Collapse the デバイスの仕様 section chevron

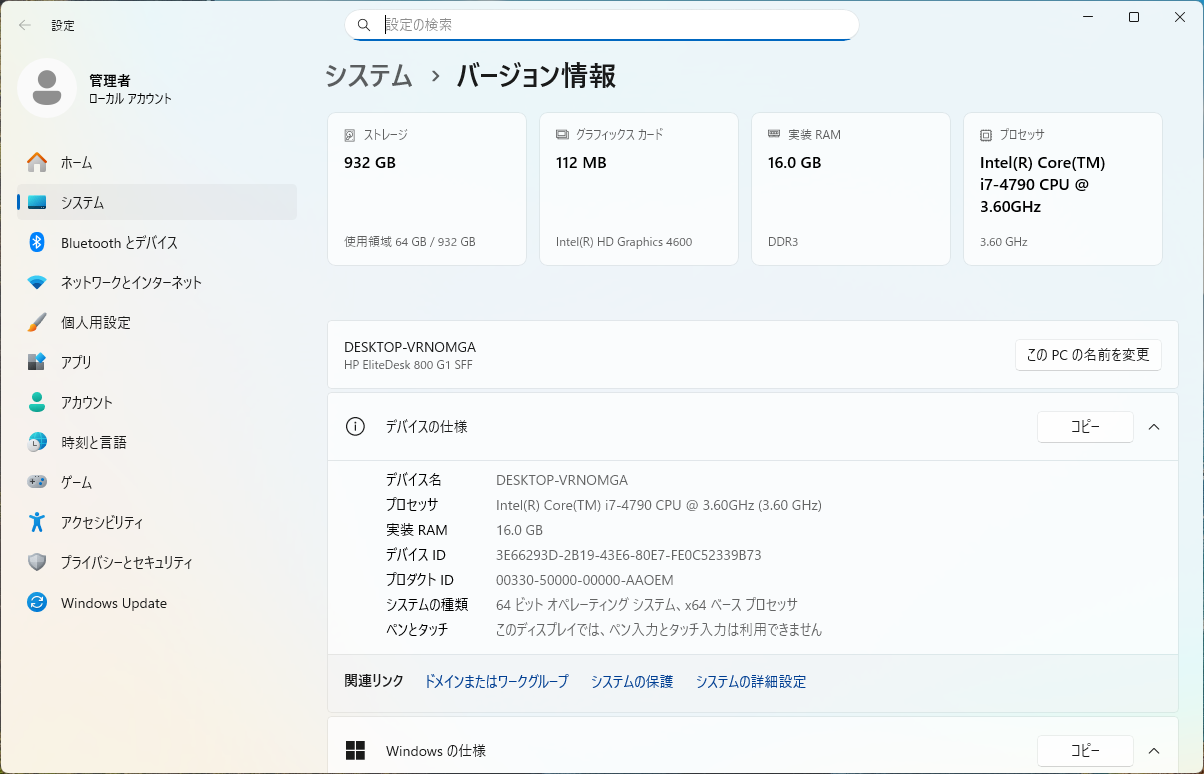coord(1154,427)
